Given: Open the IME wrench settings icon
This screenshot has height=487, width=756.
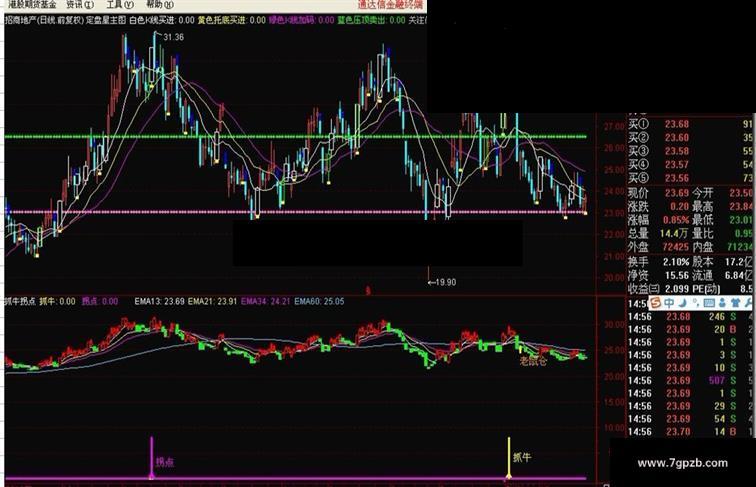Looking at the screenshot, I should pos(747,303).
